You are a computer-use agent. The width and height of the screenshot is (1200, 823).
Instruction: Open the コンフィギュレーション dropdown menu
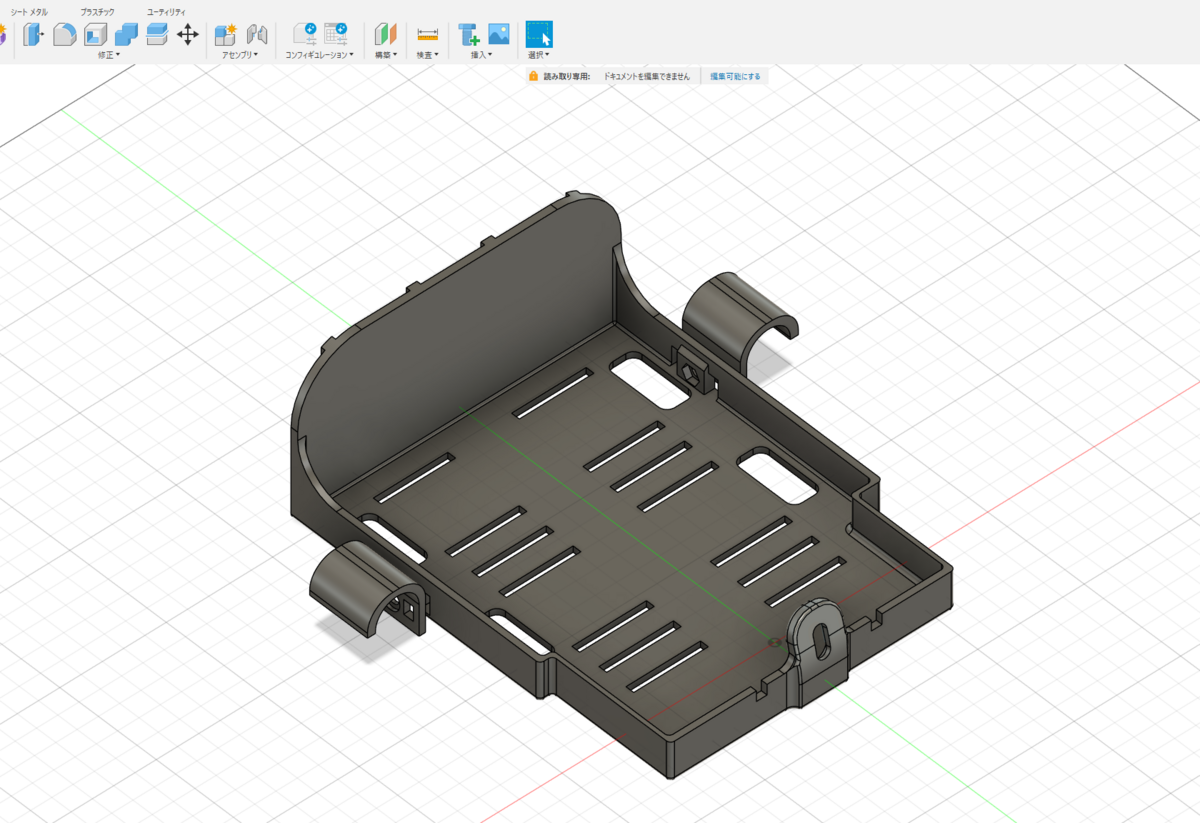320,55
